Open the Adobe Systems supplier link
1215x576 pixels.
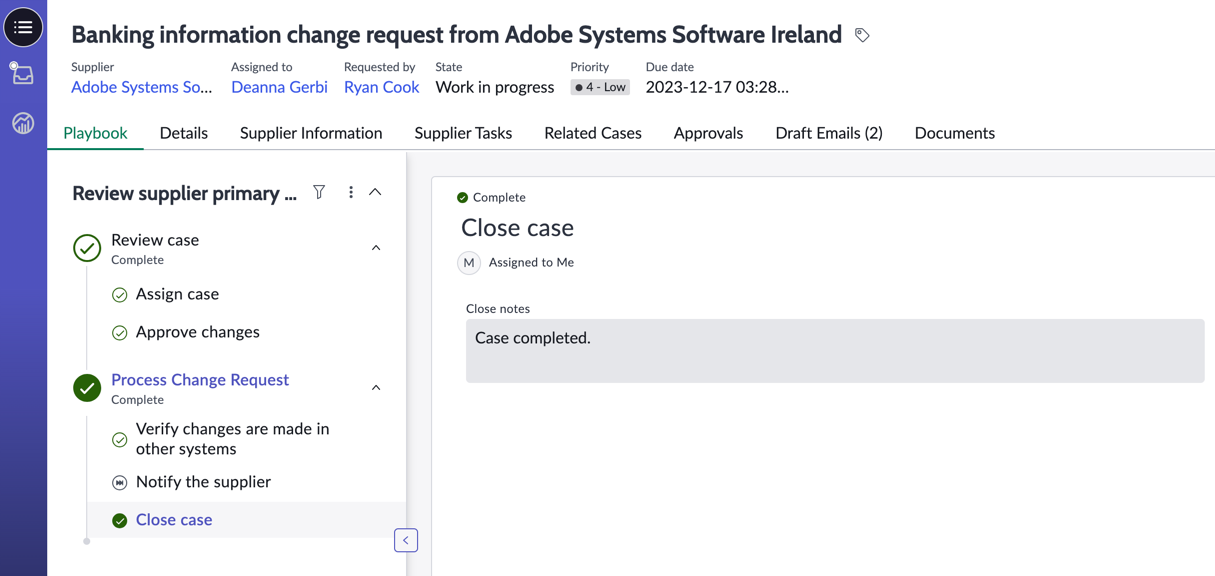[142, 87]
